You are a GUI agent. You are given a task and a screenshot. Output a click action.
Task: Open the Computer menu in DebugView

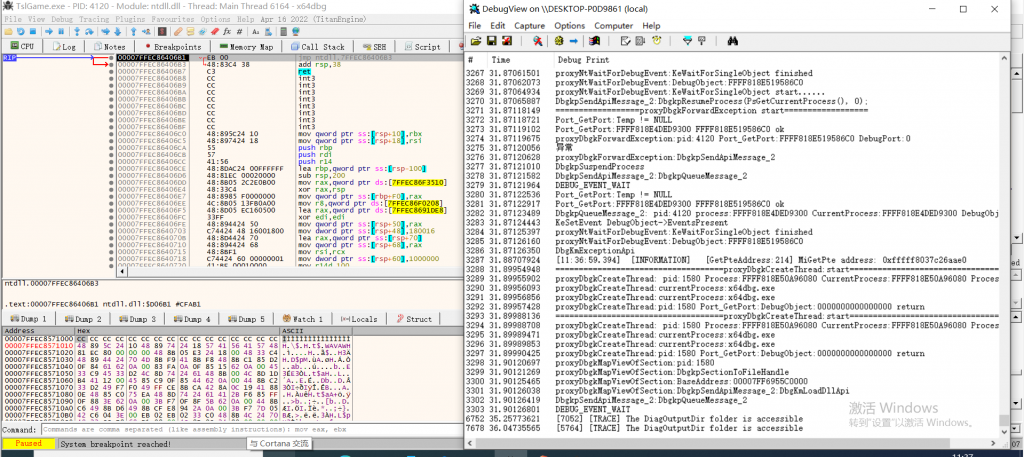(x=614, y=25)
